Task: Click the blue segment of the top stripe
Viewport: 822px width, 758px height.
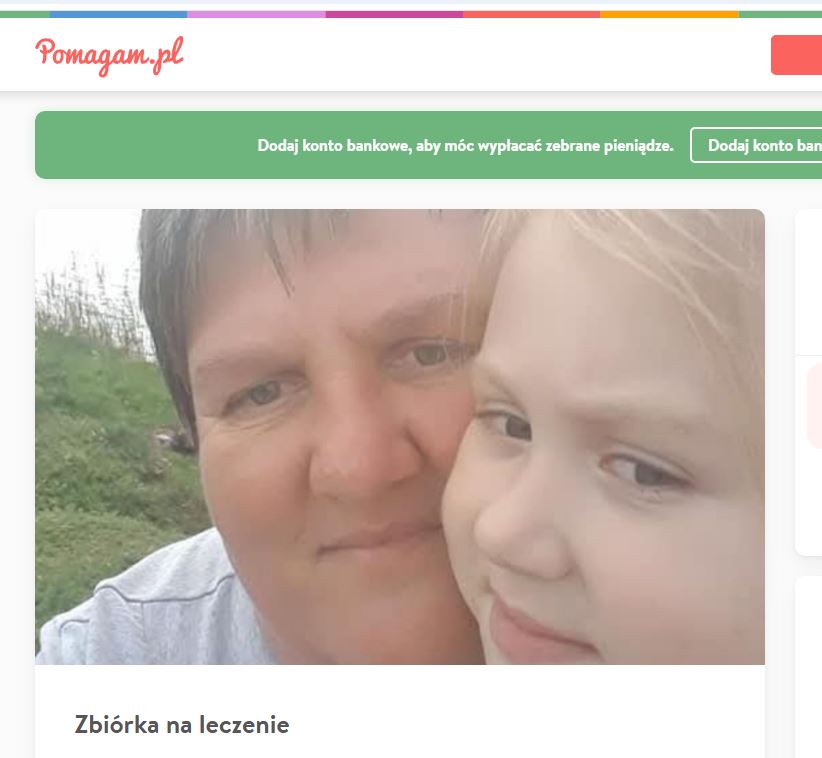Action: 118,14
